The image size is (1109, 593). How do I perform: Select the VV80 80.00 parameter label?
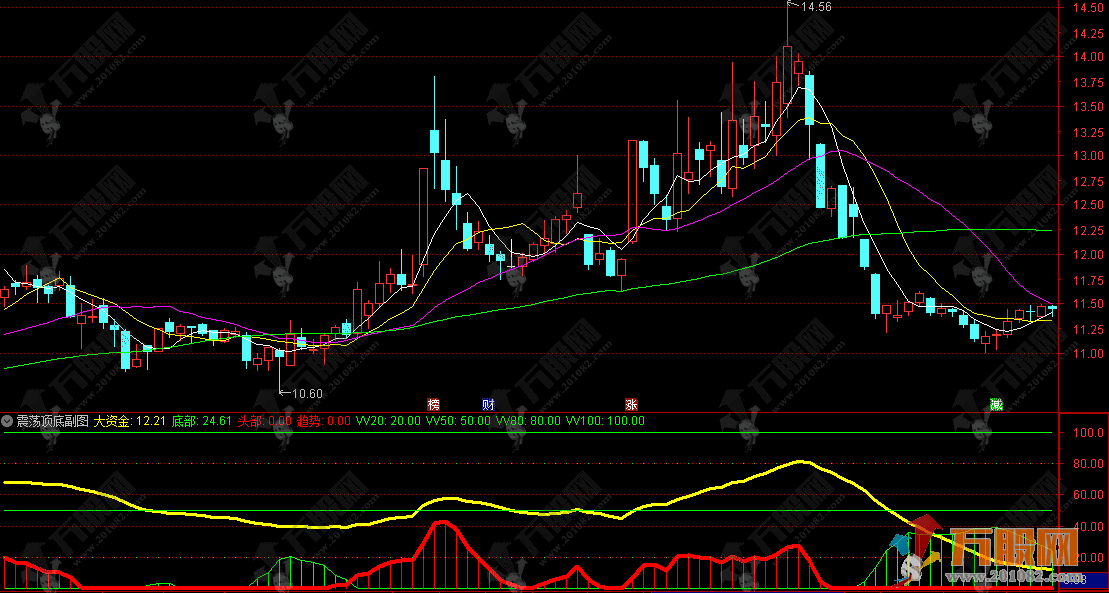pos(530,421)
